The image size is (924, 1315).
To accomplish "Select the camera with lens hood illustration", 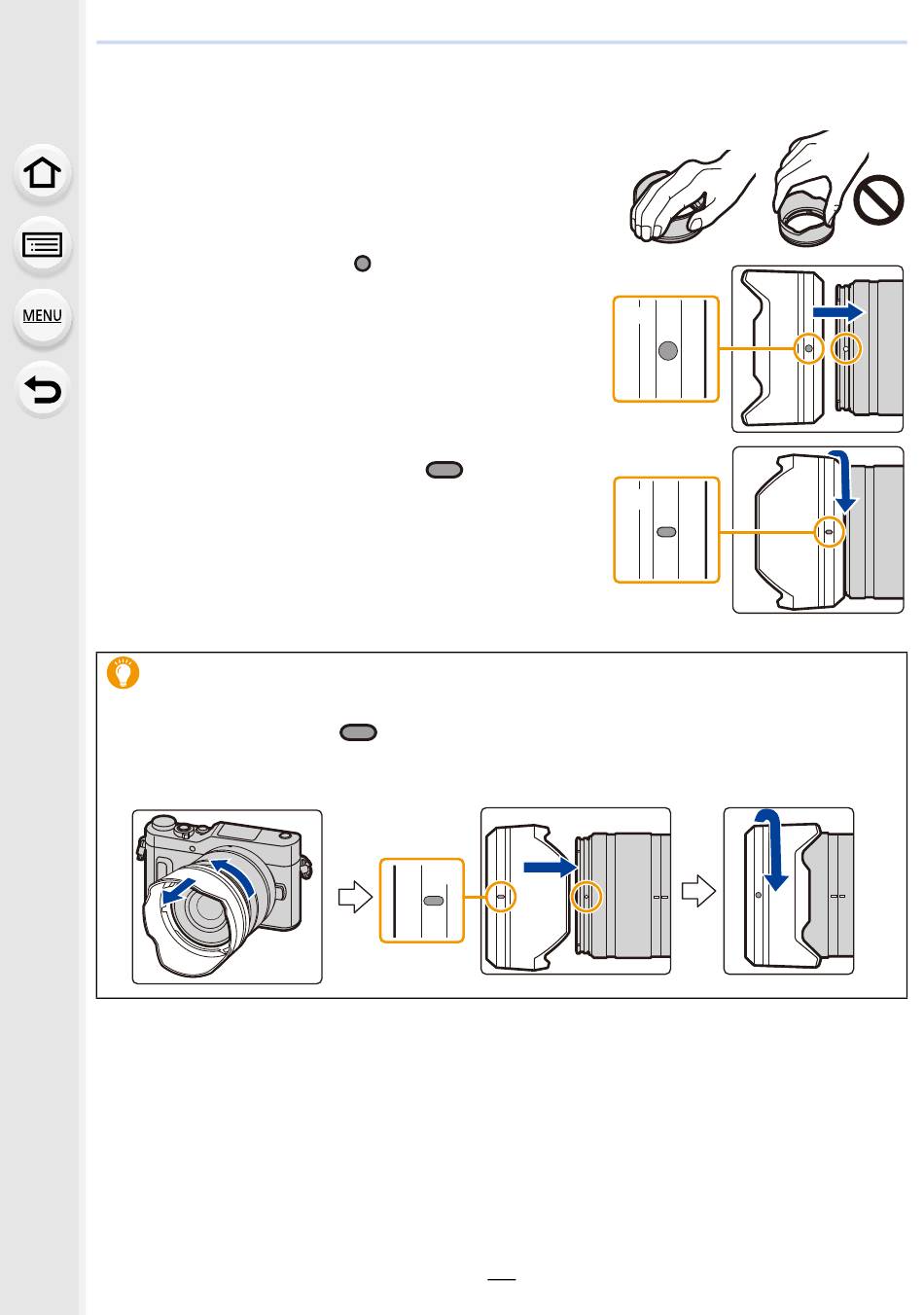I will pos(227,897).
